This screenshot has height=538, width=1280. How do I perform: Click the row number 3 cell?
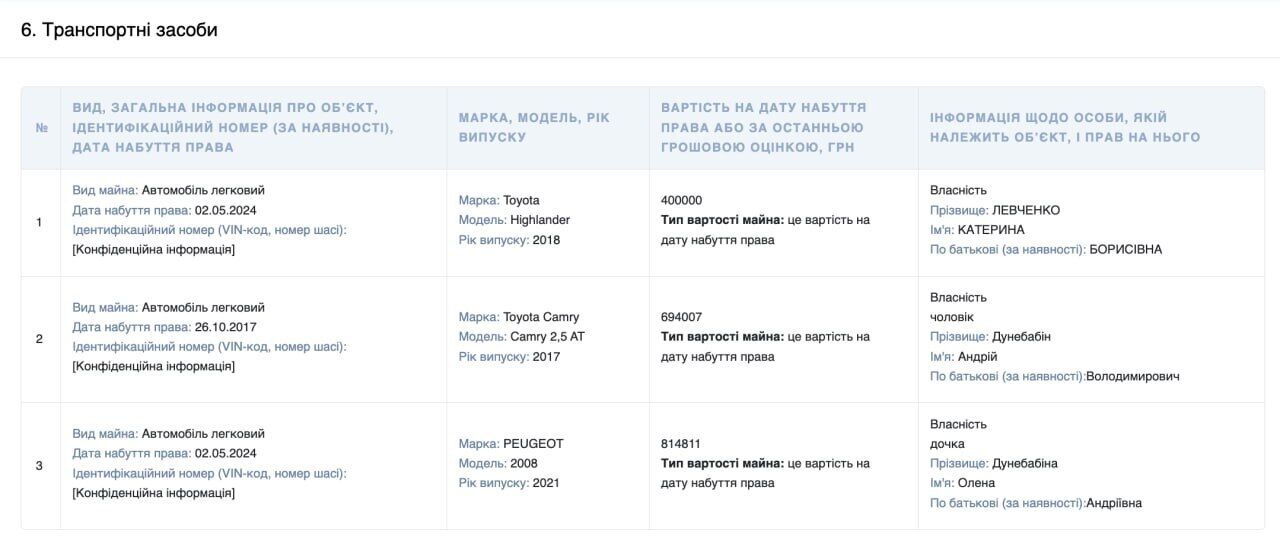point(40,466)
